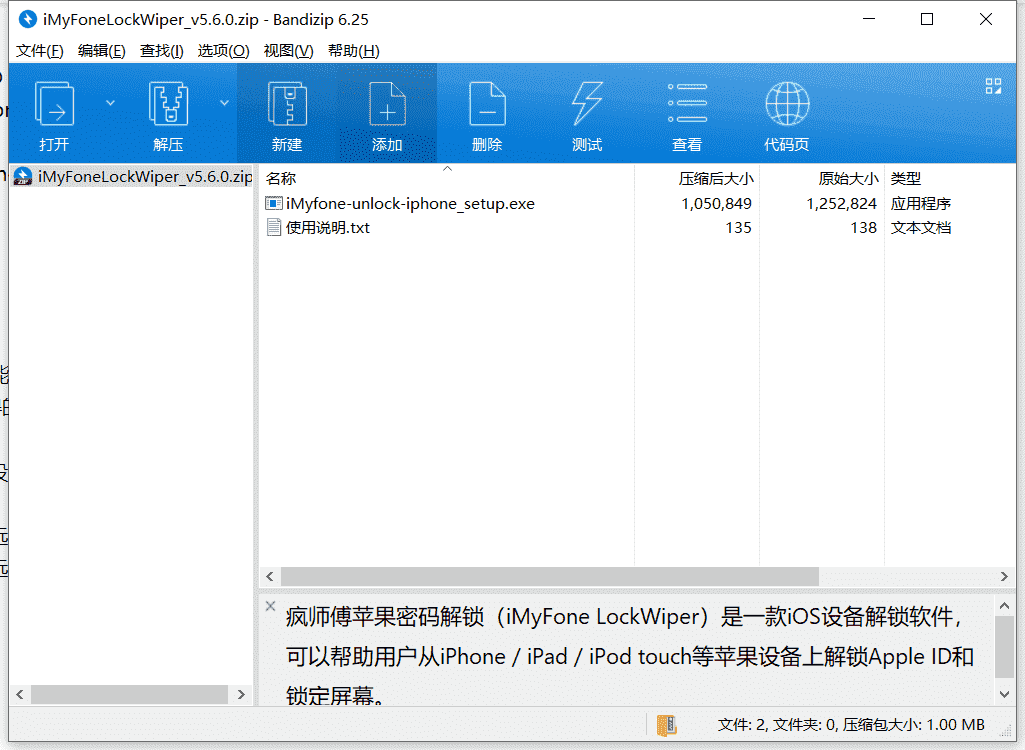Viewport: 1025px width, 750px height.
Task: Click the 查看 (View) list icon
Action: pyautogui.click(x=687, y=103)
